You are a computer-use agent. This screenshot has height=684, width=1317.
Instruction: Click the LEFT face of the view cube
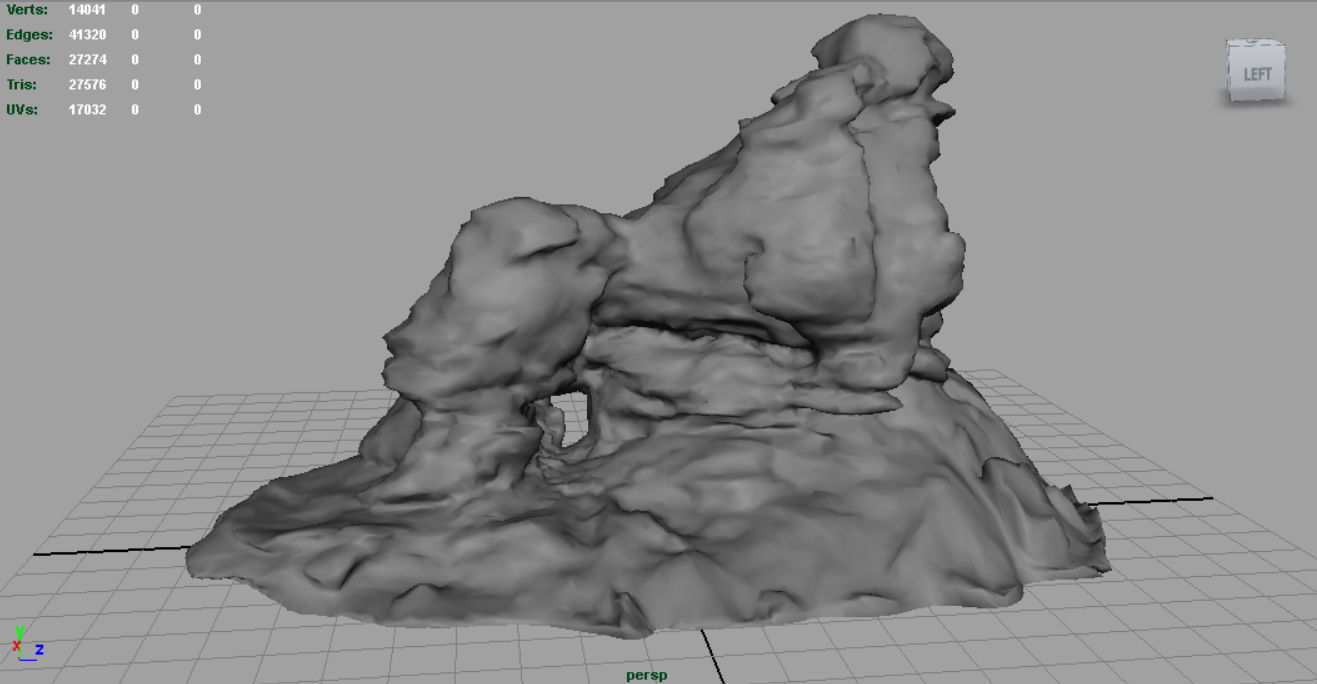1257,75
